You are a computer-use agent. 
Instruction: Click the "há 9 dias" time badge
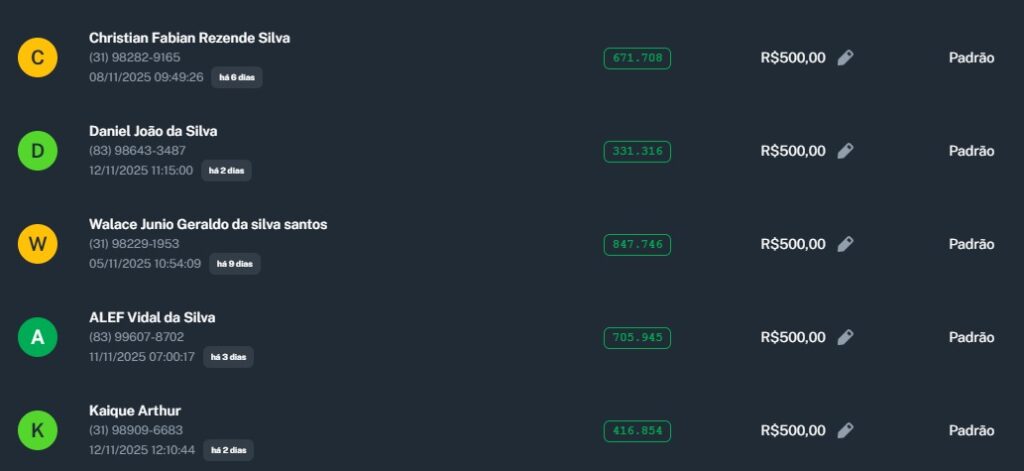pos(235,264)
